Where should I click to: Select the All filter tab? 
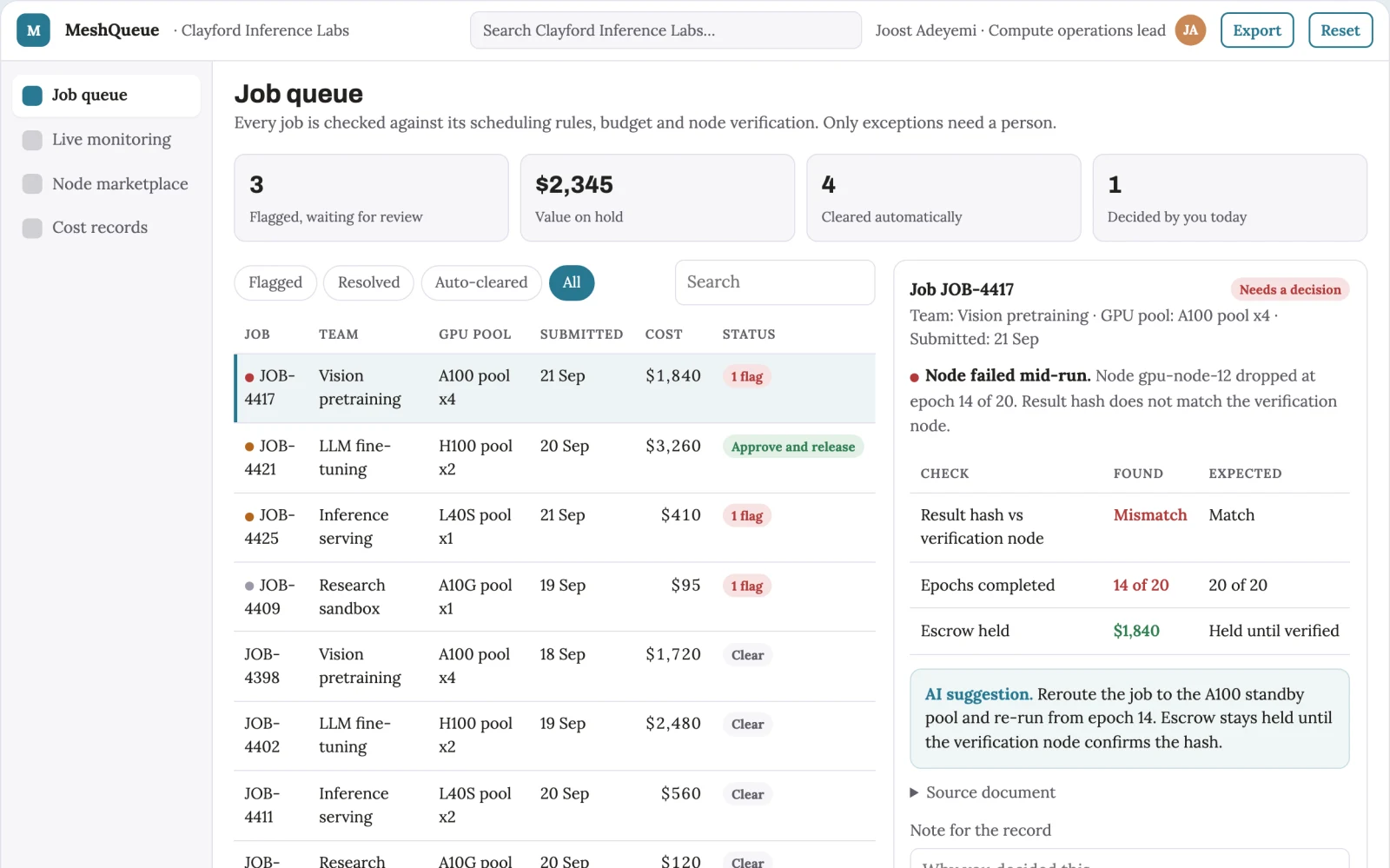(572, 282)
